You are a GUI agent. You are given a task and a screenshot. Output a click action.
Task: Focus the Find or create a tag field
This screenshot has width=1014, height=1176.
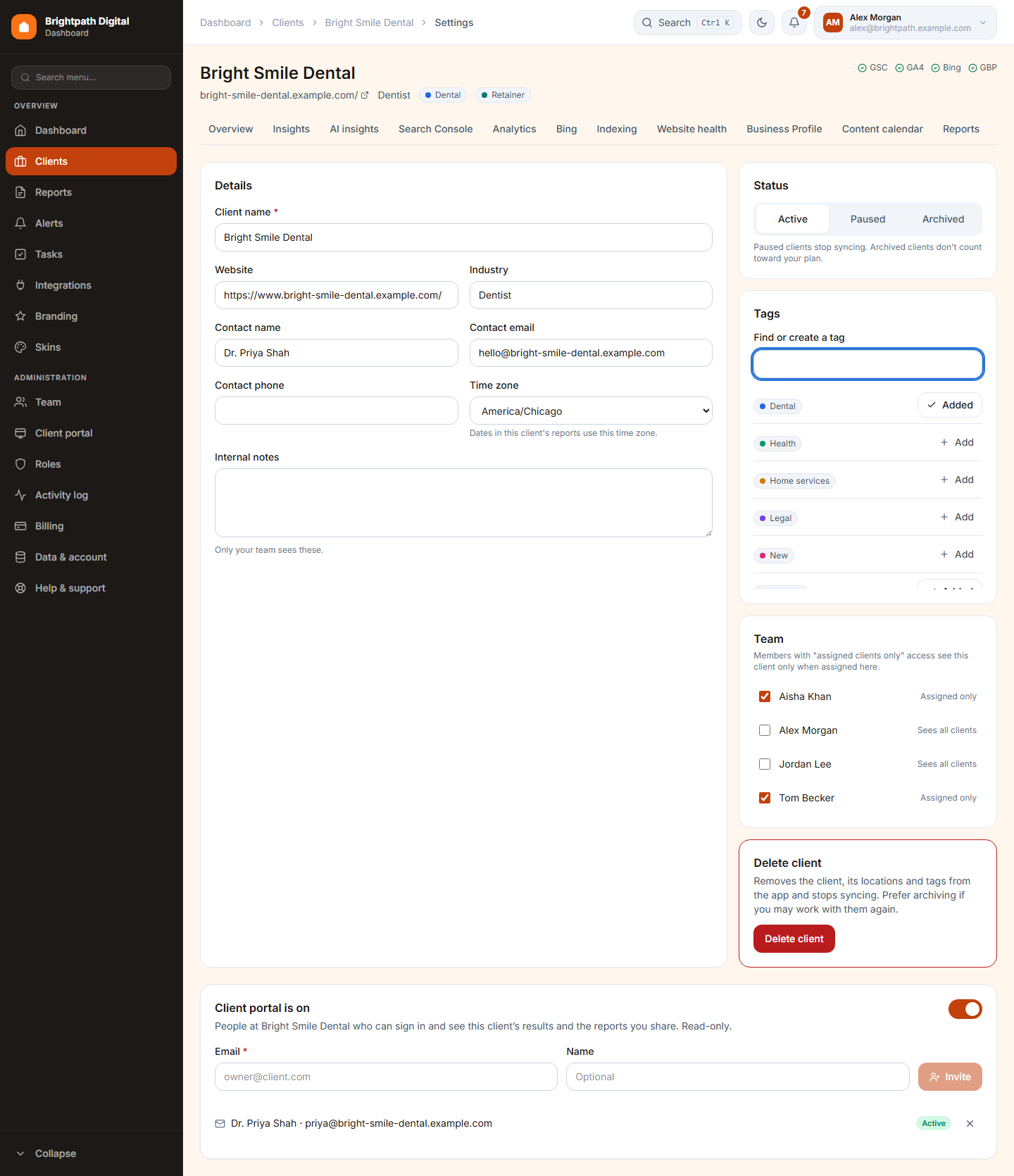click(x=868, y=364)
